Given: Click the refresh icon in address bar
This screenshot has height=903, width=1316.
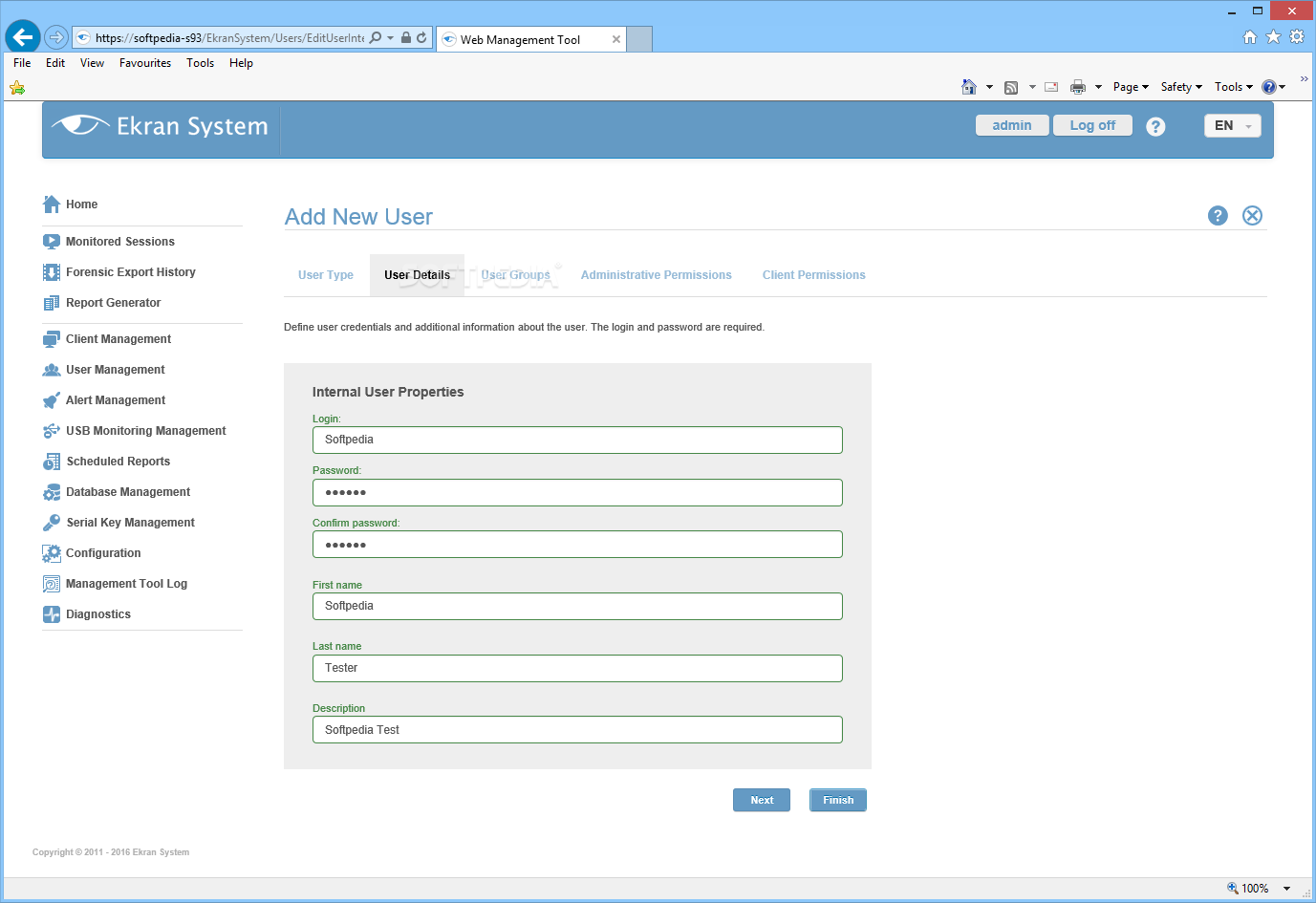Looking at the screenshot, I should coord(421,38).
